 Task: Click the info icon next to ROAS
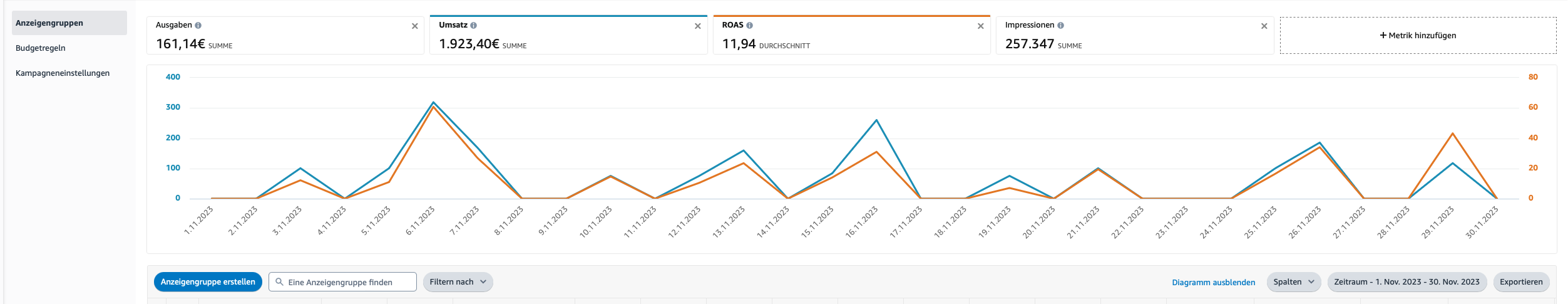pyautogui.click(x=749, y=26)
